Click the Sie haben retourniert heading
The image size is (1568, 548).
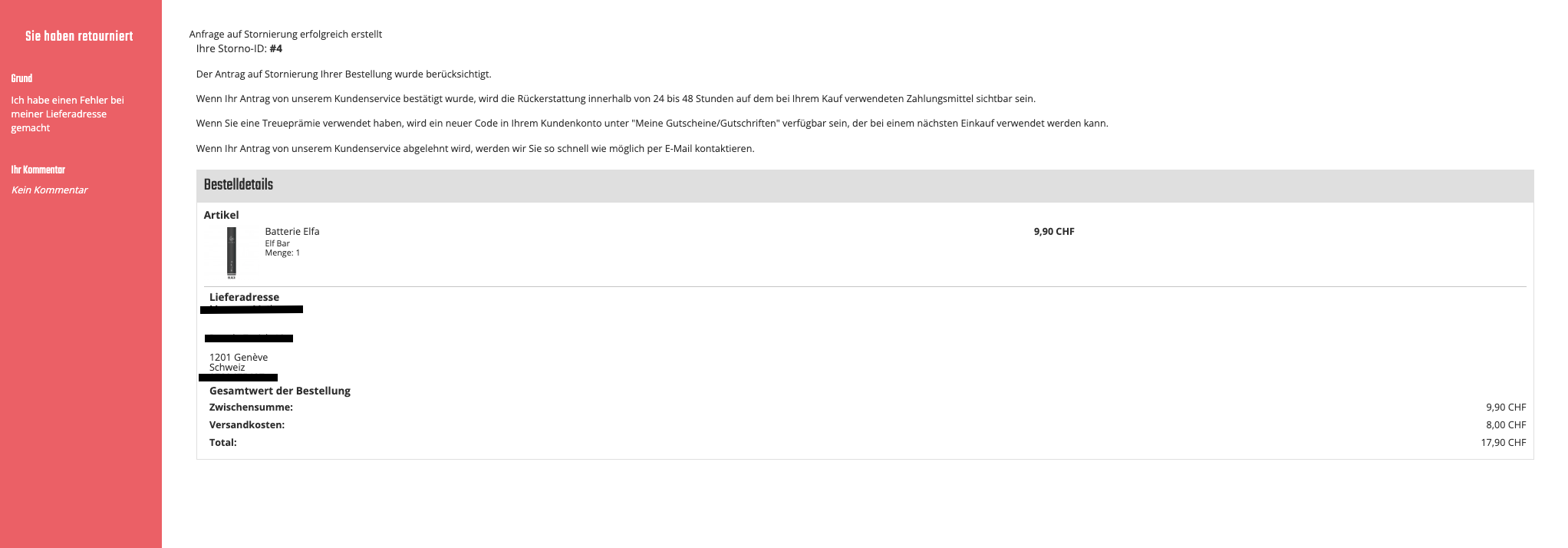(x=79, y=36)
